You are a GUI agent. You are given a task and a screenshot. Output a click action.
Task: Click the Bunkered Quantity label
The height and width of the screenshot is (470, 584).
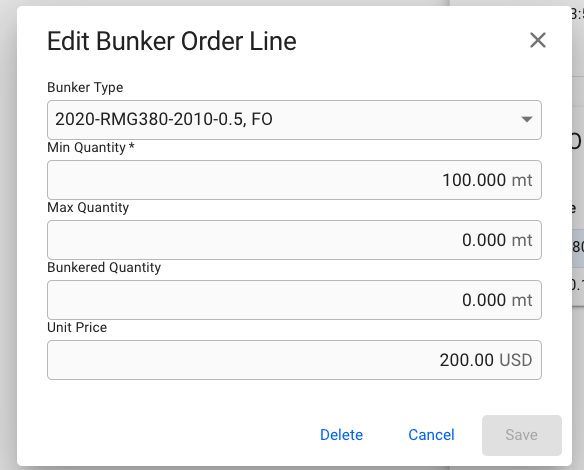[104, 267]
